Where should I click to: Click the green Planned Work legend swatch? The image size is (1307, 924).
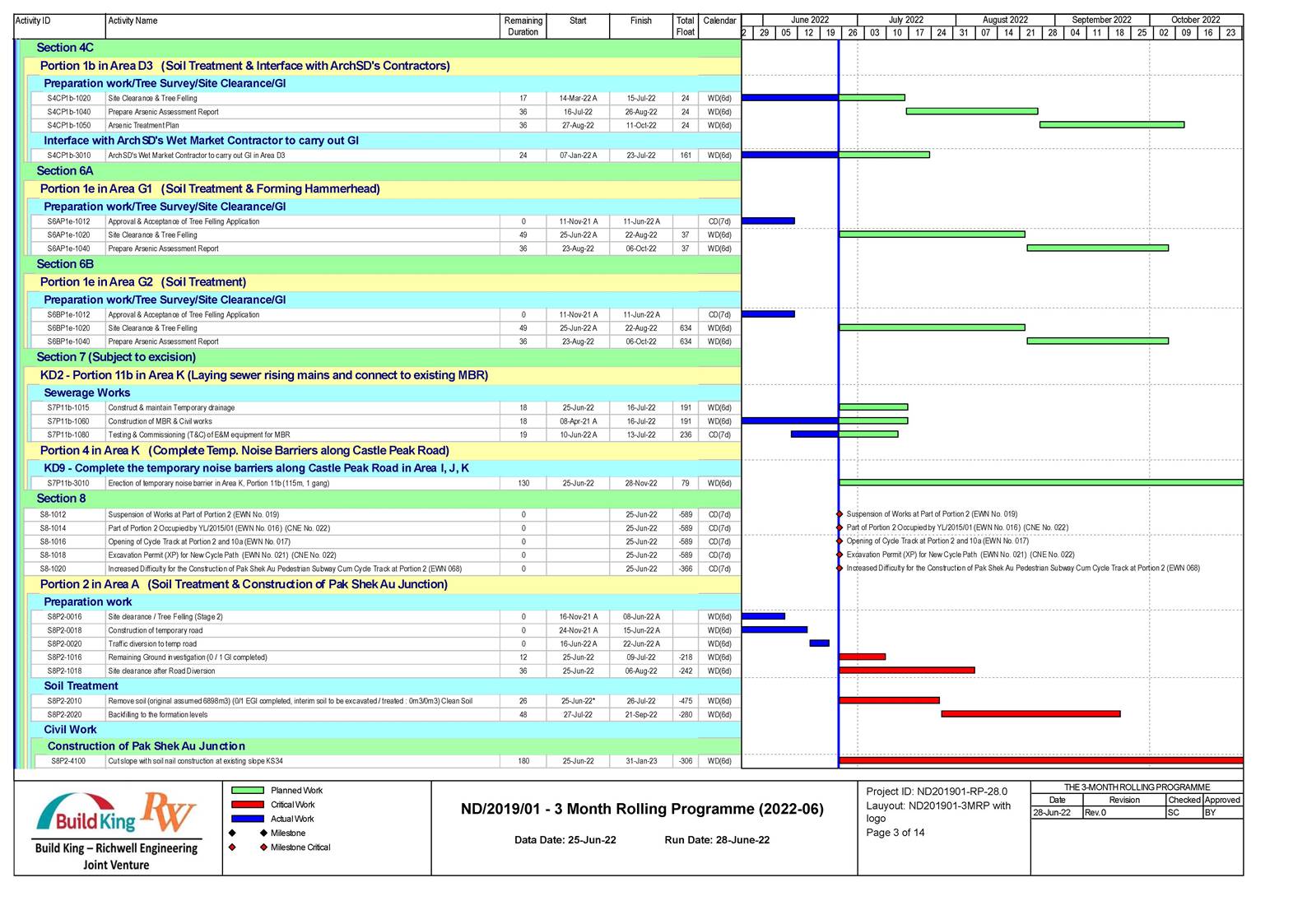248,791
